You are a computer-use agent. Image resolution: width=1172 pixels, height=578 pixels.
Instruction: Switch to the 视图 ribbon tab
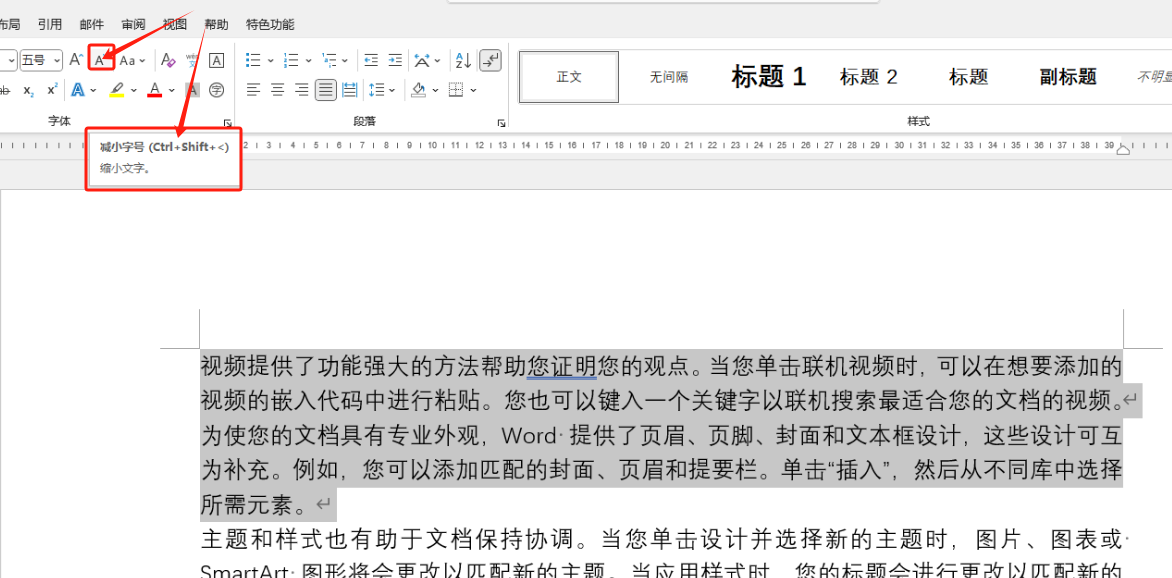click(x=175, y=23)
